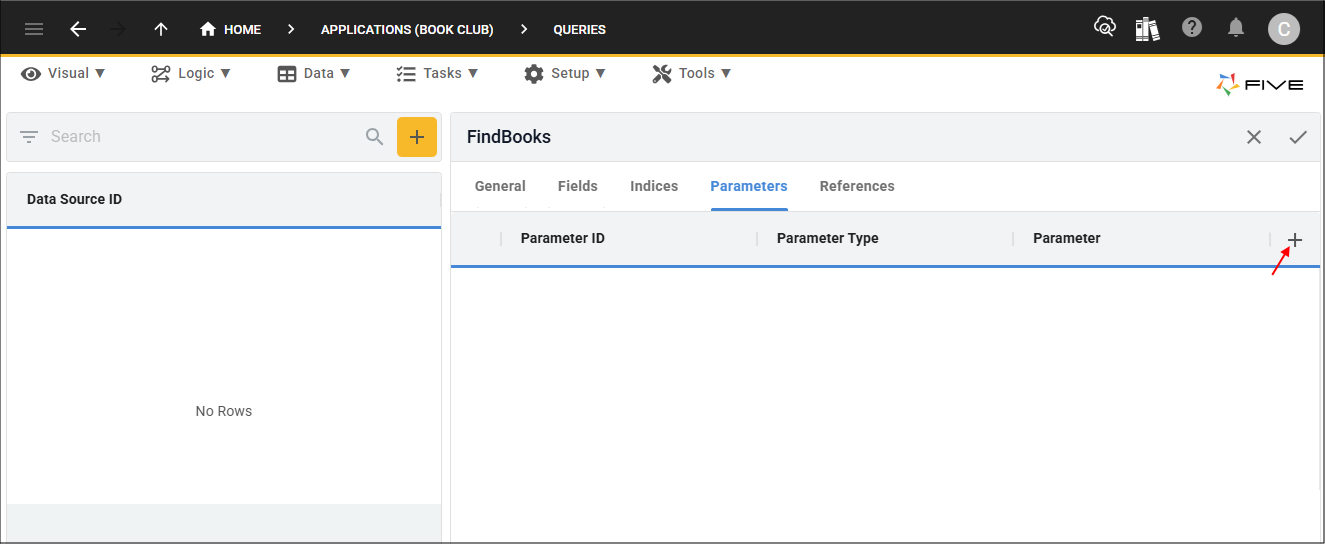Screen dimensions: 1325x544
Task: Switch to the Indices tab
Action: click(654, 186)
